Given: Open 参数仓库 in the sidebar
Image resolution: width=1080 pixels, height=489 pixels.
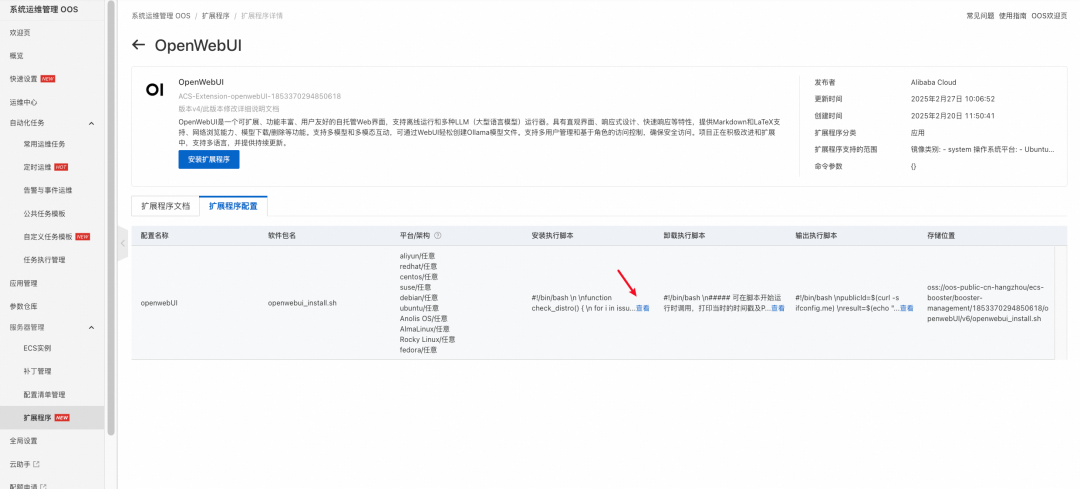Looking at the screenshot, I should click(x=23, y=306).
